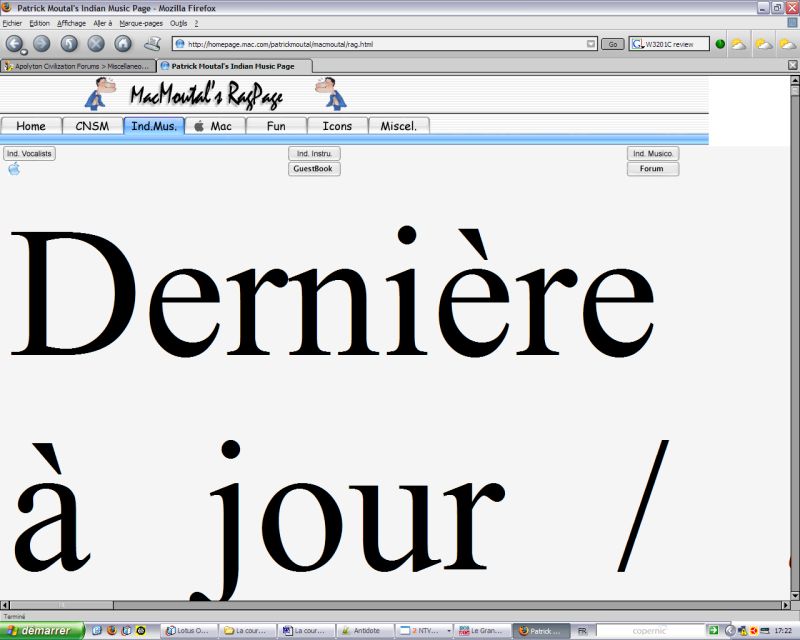800x640 pixels.
Task: Stop loading with the X toolbar icon
Action: pyautogui.click(x=96, y=44)
